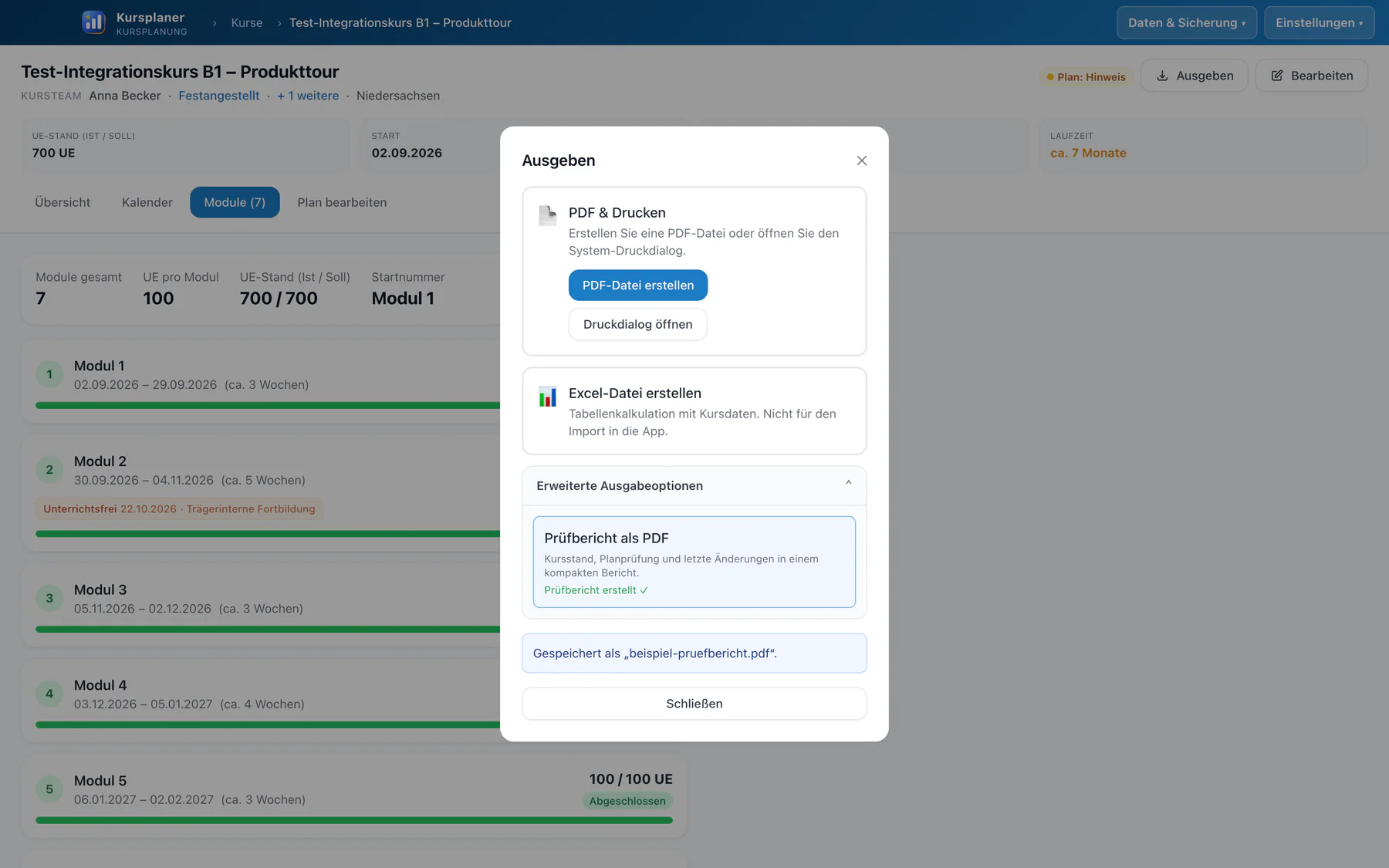Expand the + 1 weitere team link
The image size is (1389, 868).
tap(308, 96)
